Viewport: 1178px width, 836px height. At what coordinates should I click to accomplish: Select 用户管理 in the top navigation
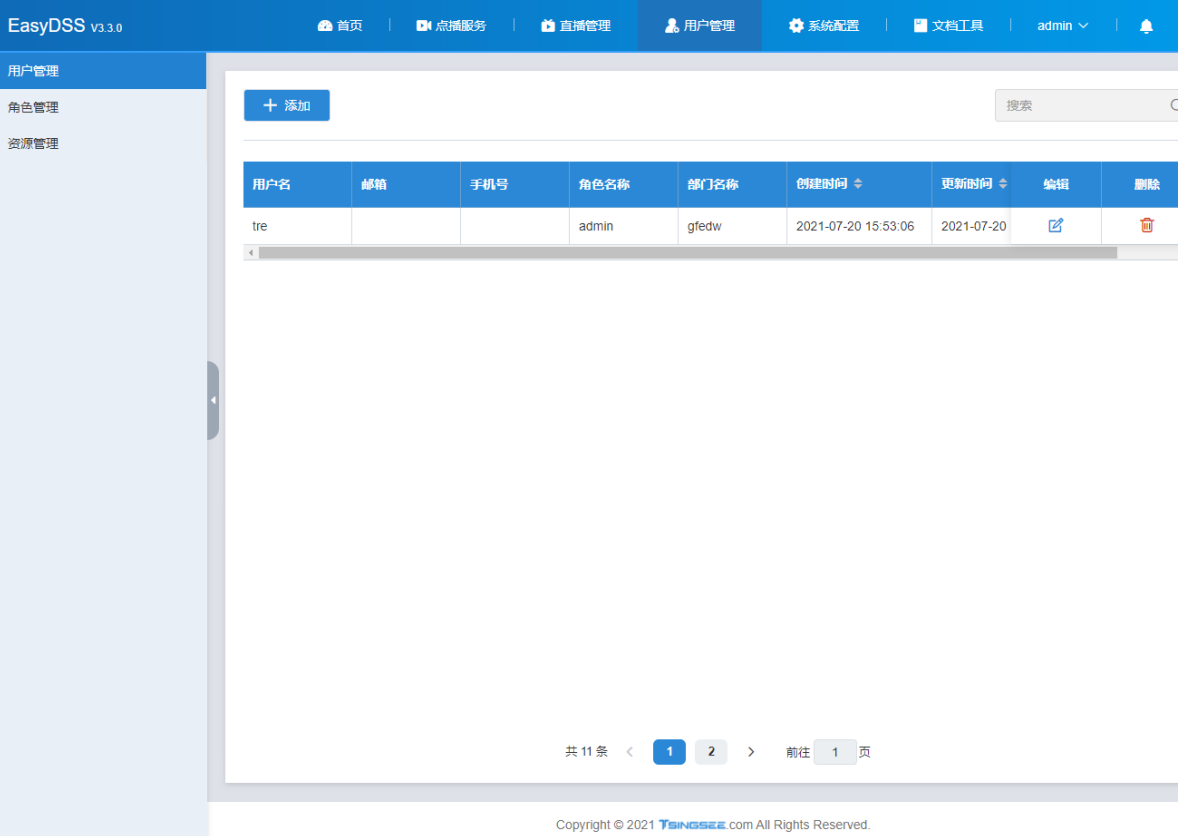(x=699, y=26)
